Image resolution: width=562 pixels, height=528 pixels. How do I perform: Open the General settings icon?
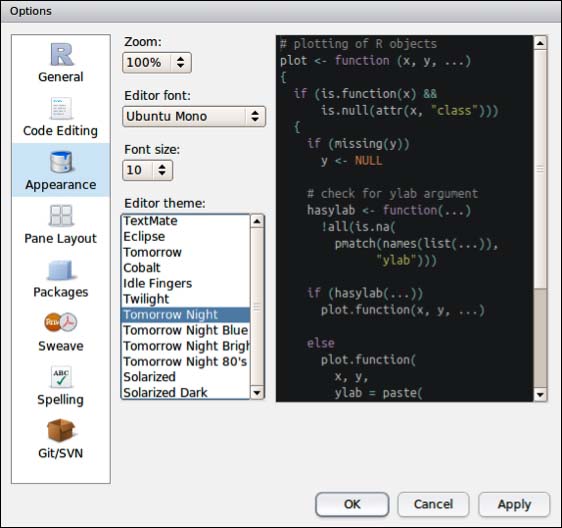61,54
